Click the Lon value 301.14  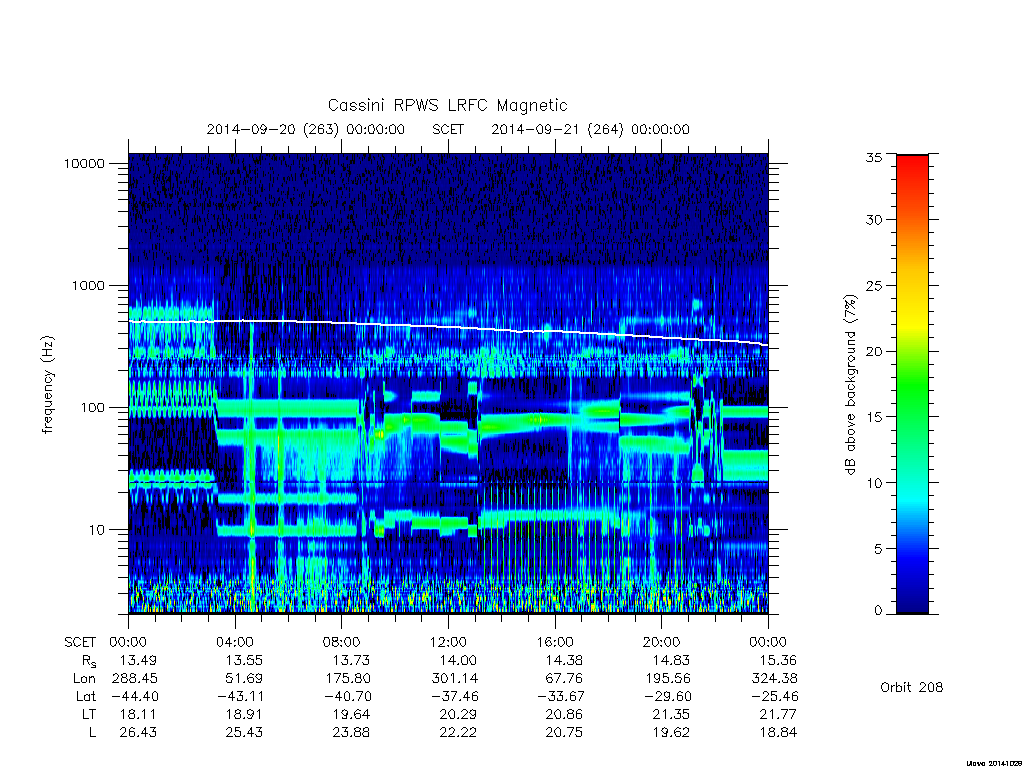[x=455, y=679]
